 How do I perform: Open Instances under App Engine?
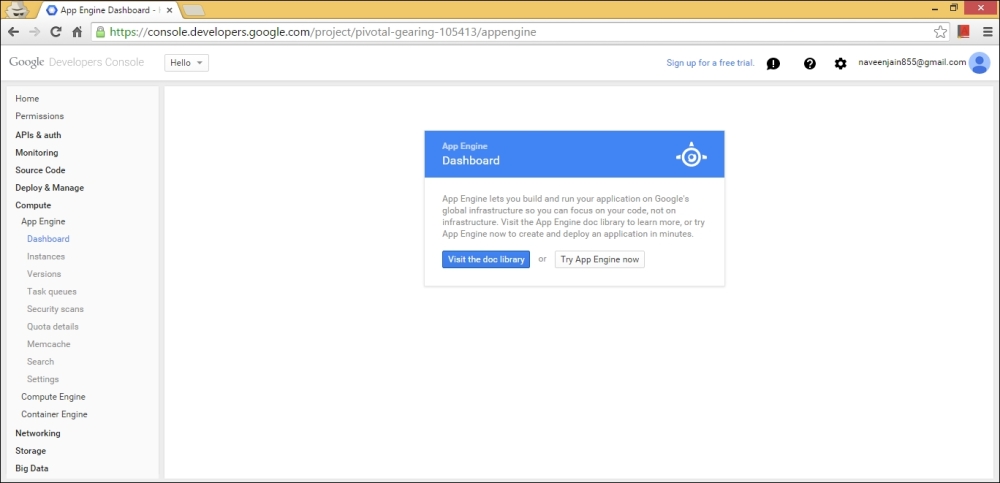coord(46,256)
